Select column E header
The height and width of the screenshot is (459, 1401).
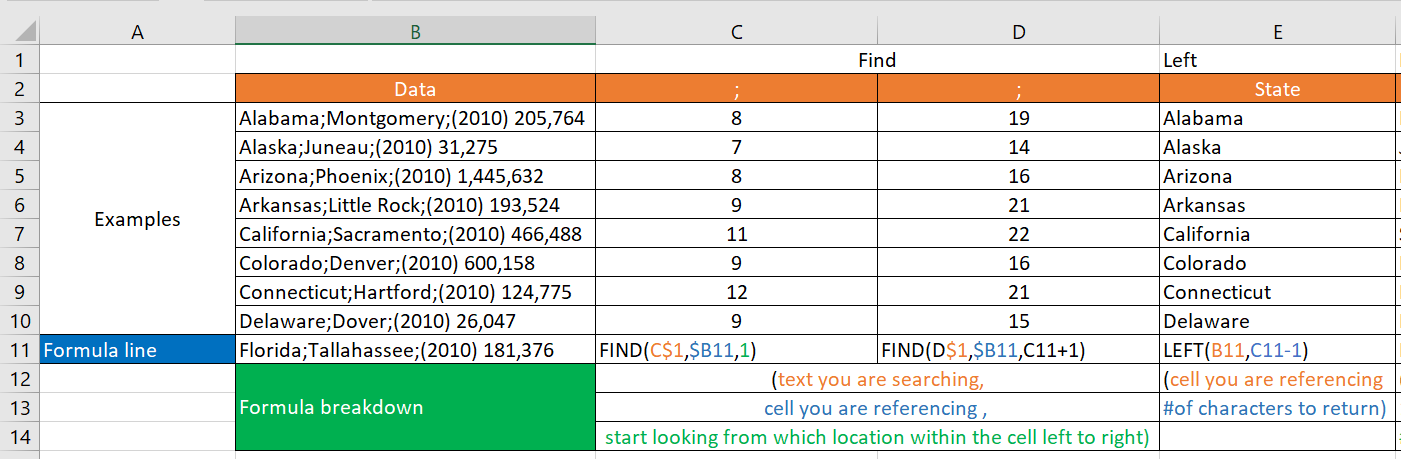pos(1277,31)
